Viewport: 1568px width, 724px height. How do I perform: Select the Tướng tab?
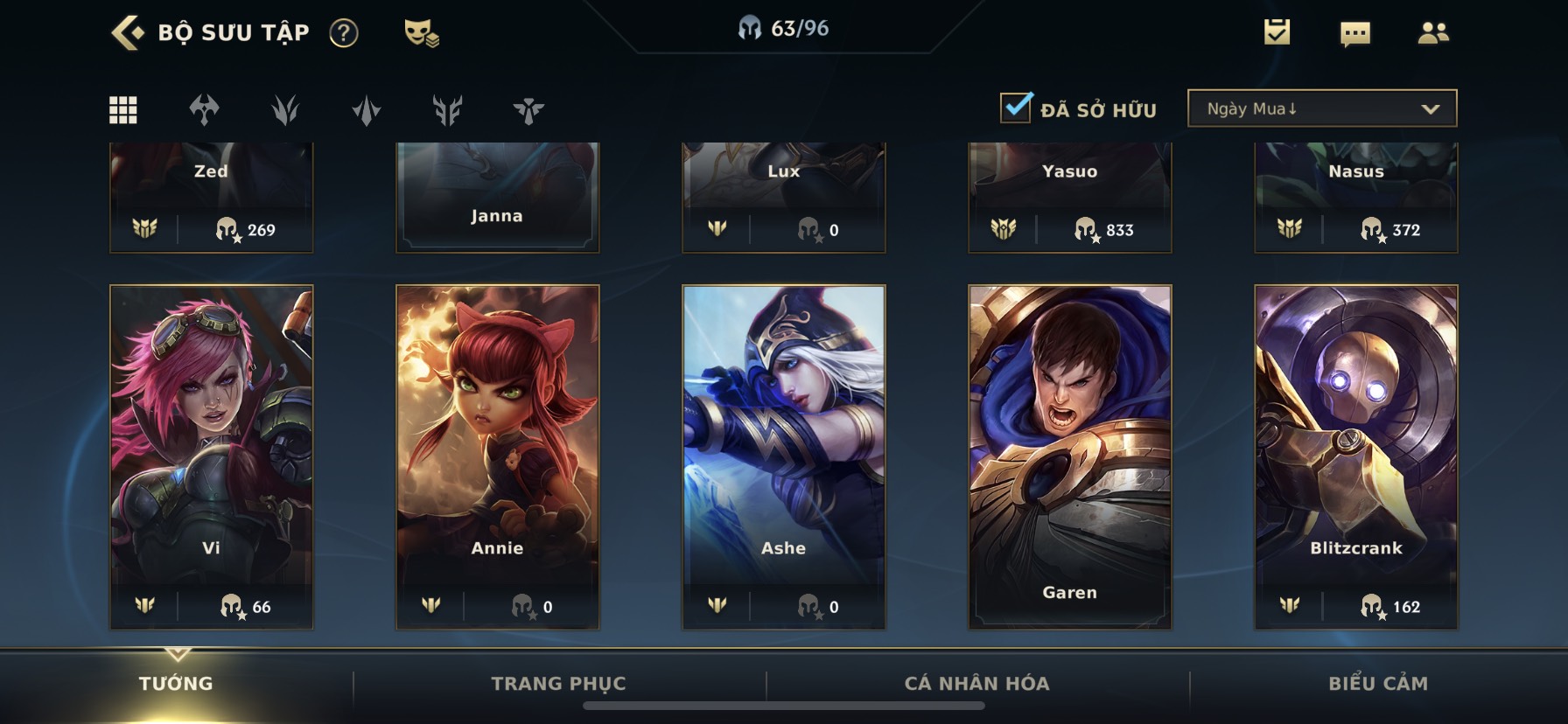(x=176, y=684)
